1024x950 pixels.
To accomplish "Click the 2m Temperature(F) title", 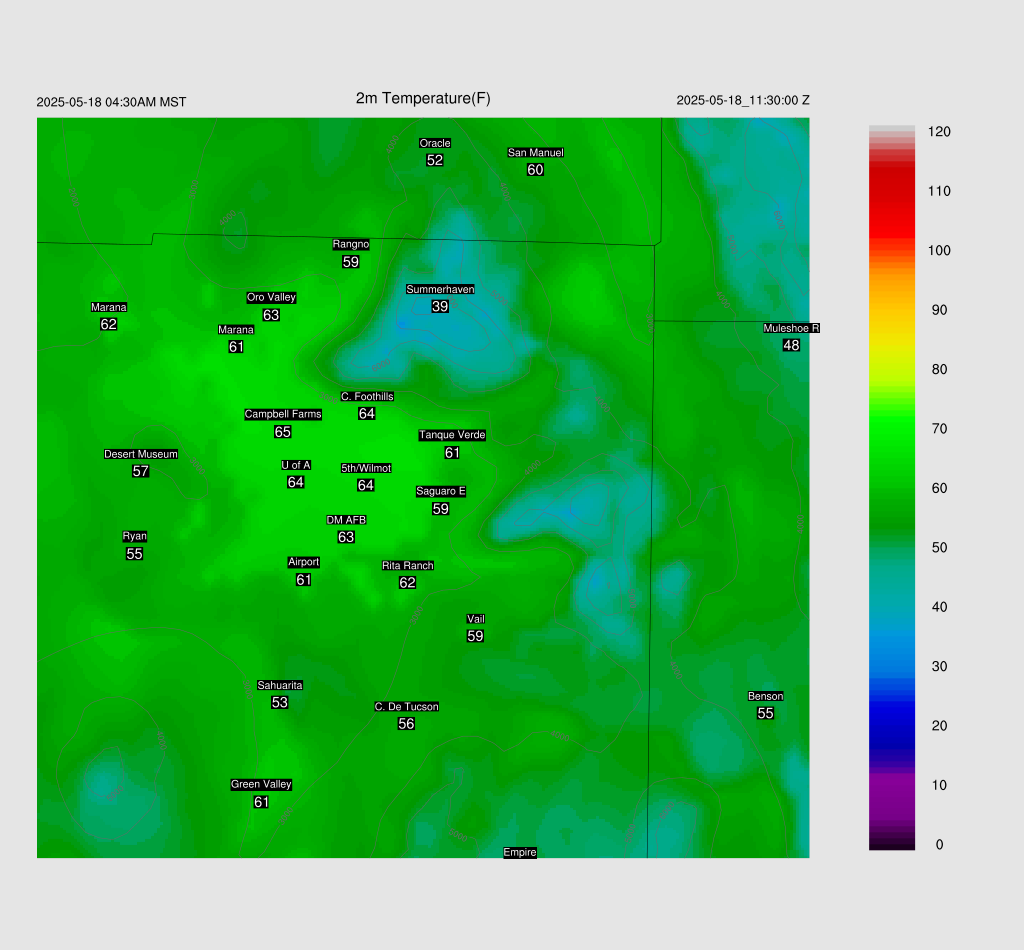I will [423, 99].
